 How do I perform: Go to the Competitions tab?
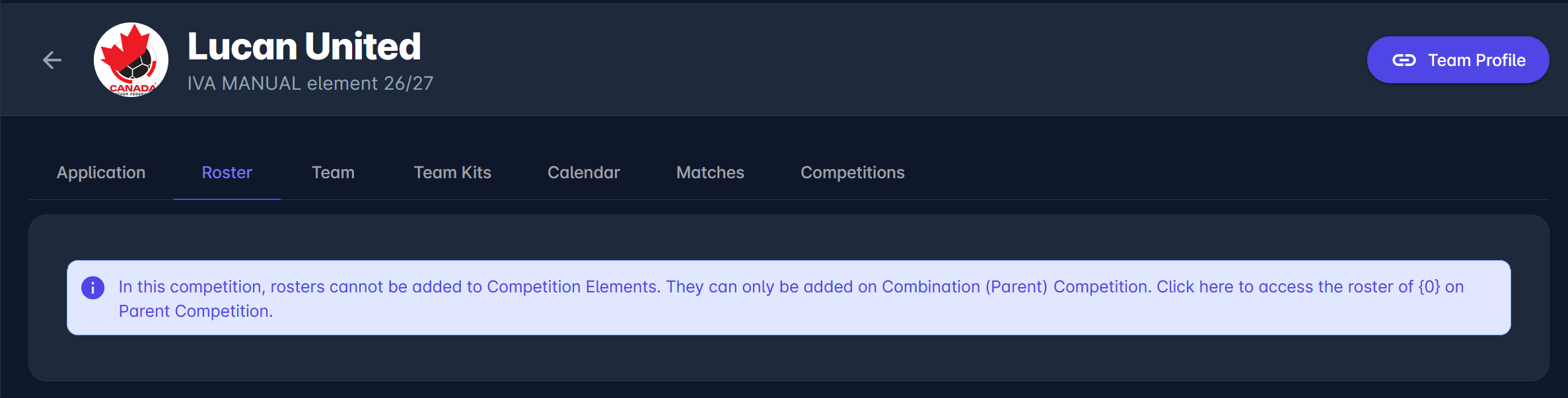tap(853, 172)
